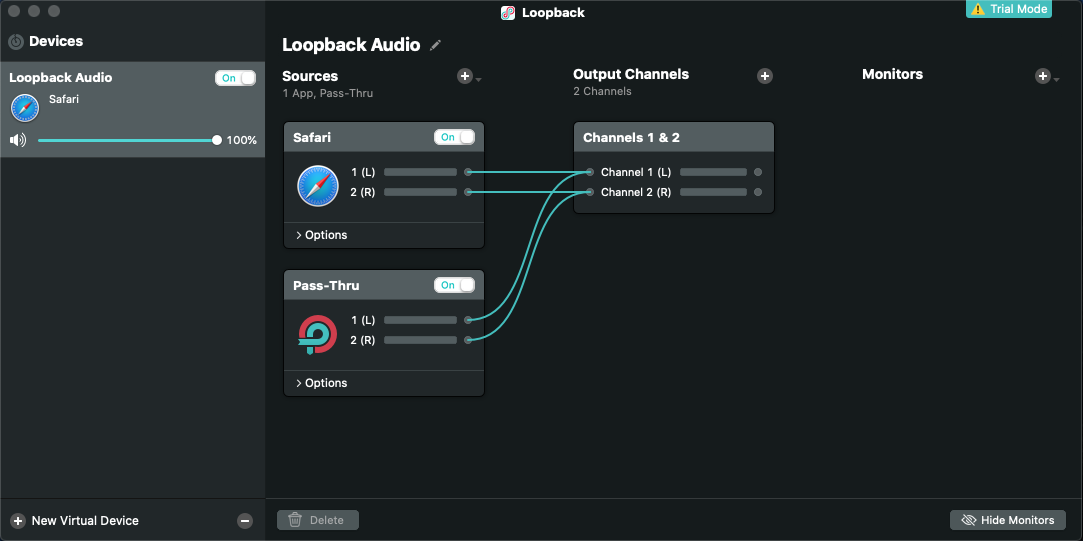Select the Channels 1 & 2 block header

673,137
